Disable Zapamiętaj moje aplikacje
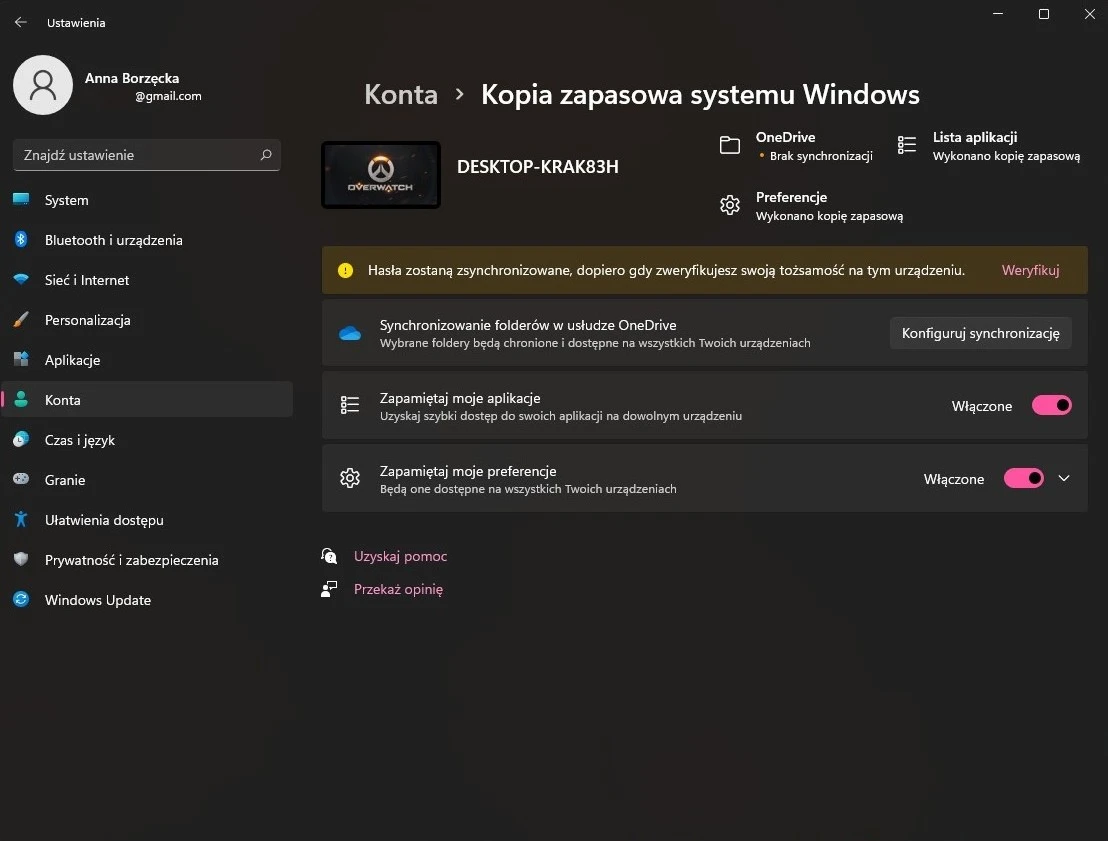Image resolution: width=1108 pixels, height=841 pixels. 1051,405
